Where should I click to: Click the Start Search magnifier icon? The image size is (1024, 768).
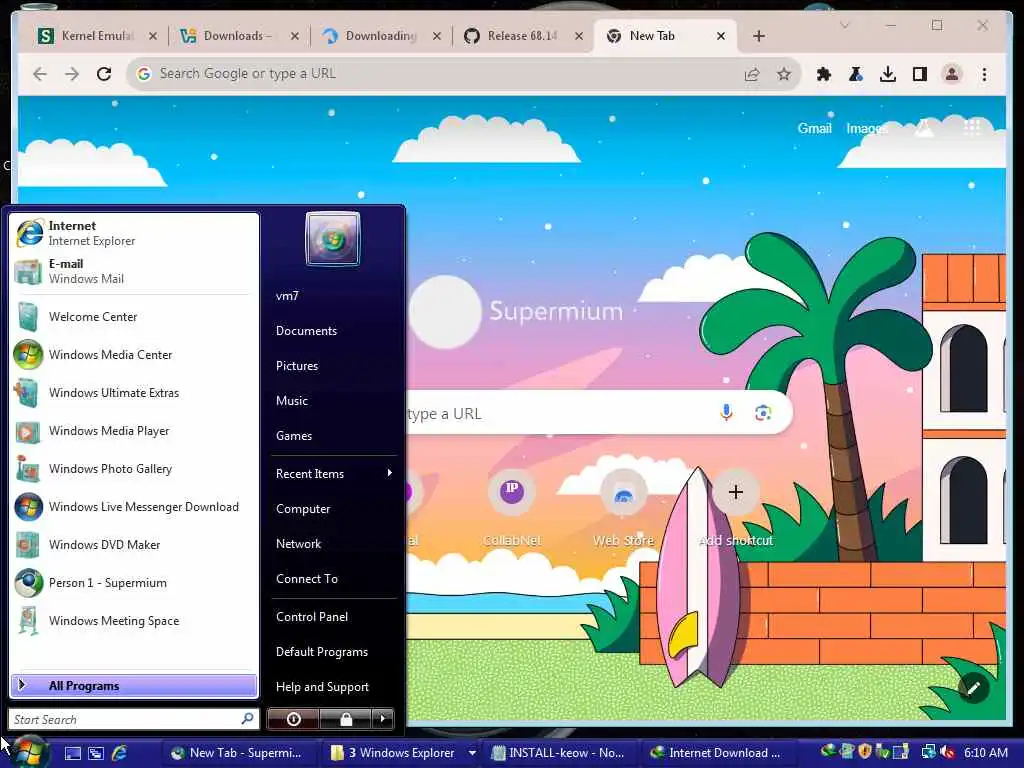point(248,719)
